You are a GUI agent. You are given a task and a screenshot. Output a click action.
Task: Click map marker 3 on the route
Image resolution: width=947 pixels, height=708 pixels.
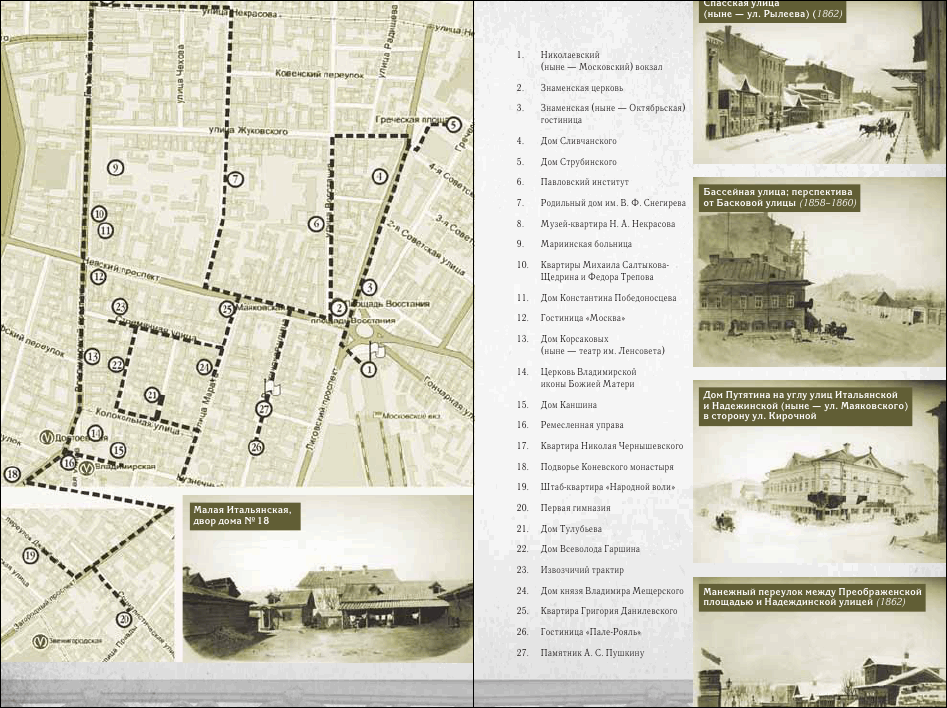click(369, 288)
